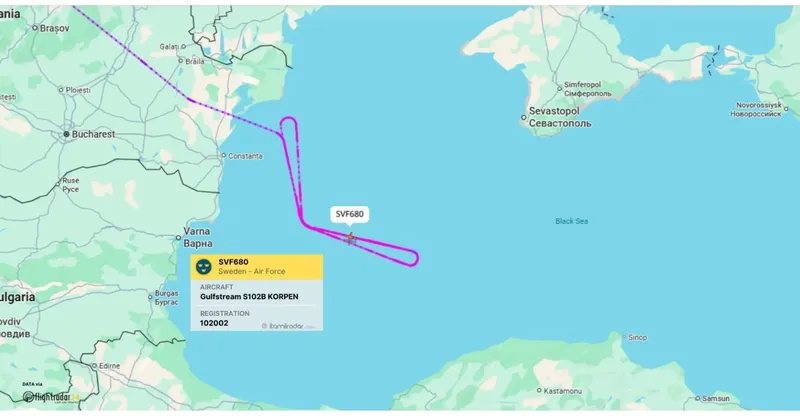Click the Black Sea map label
This screenshot has height=416, width=800.
click(571, 221)
